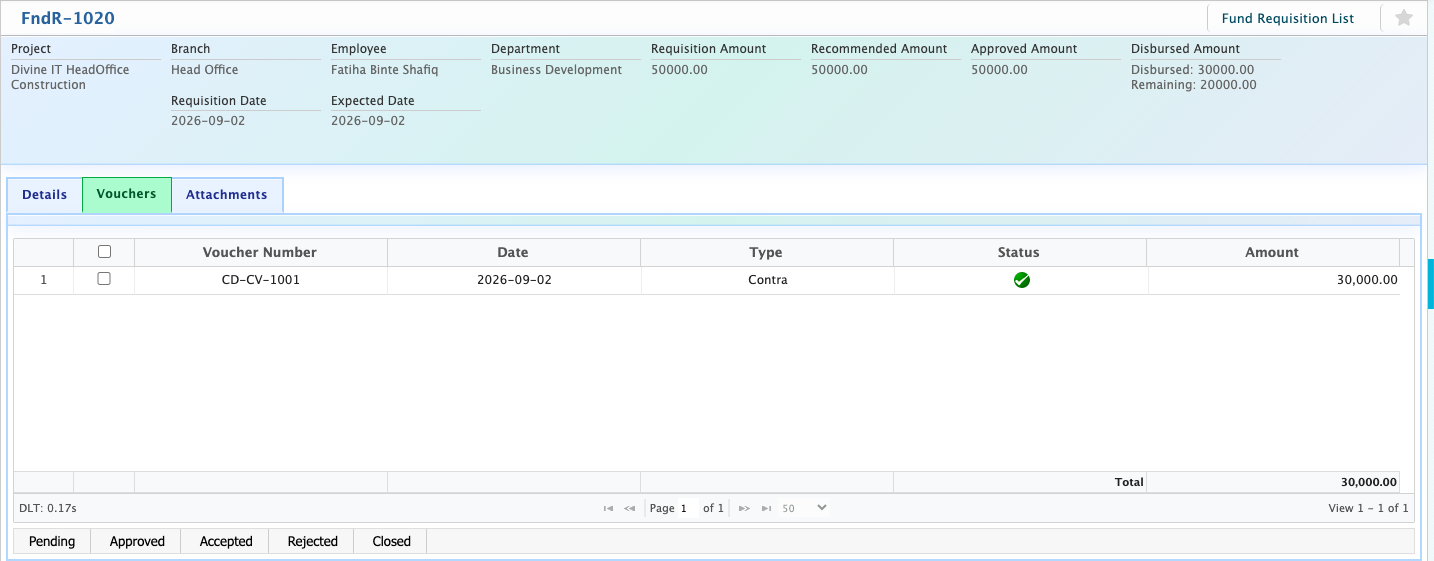Click the Contra type cell
1434x561 pixels.
768,280
